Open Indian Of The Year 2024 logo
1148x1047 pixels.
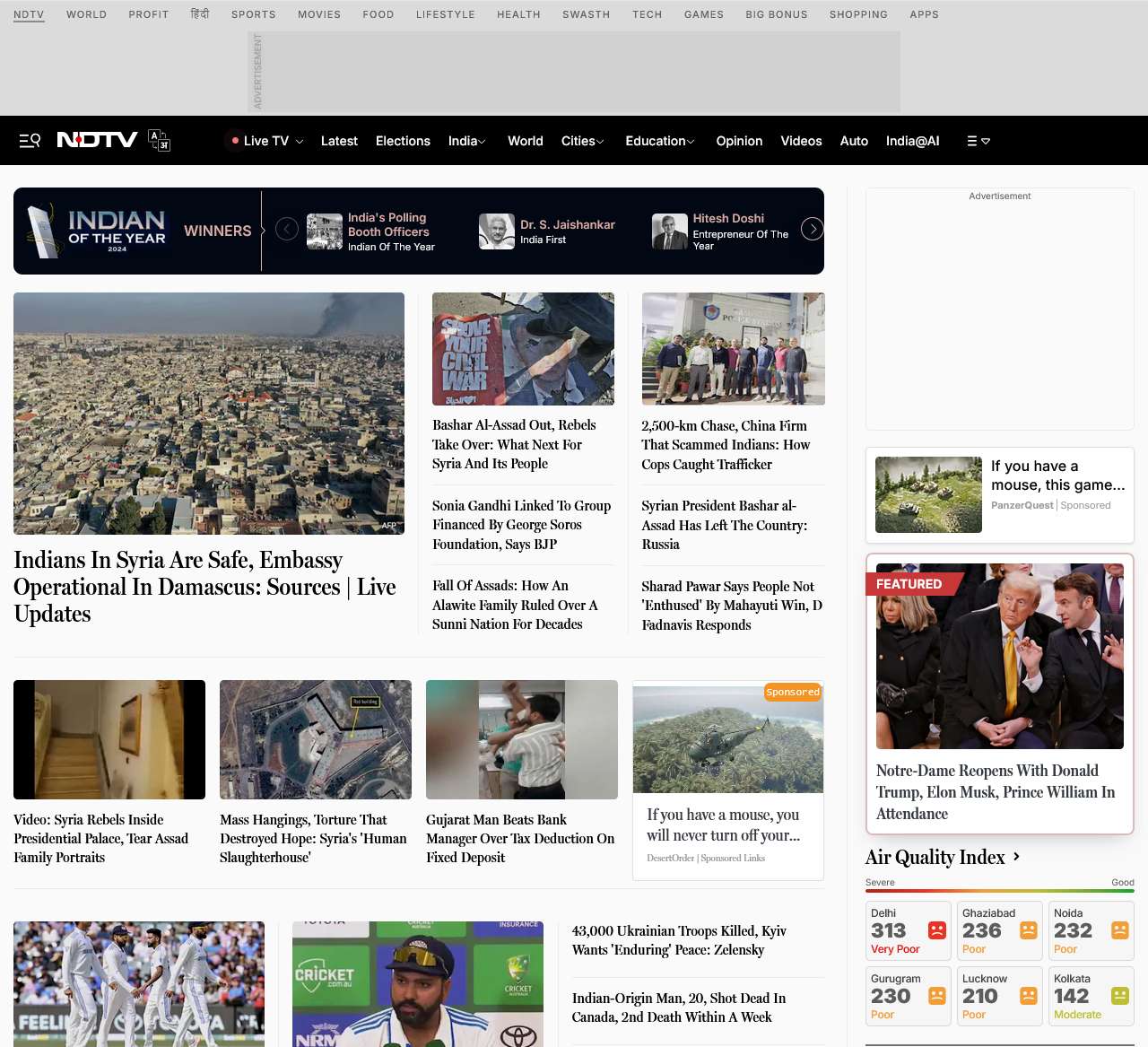(x=97, y=231)
